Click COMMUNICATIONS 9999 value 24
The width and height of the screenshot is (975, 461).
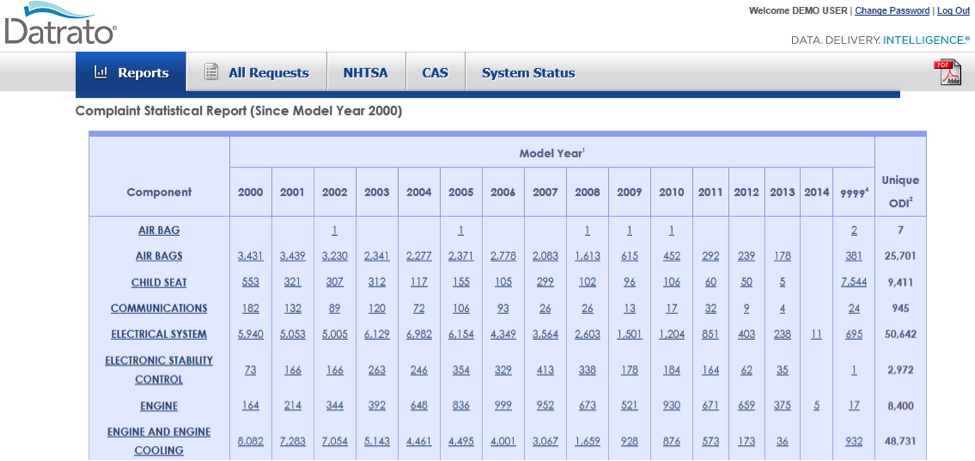tap(854, 308)
